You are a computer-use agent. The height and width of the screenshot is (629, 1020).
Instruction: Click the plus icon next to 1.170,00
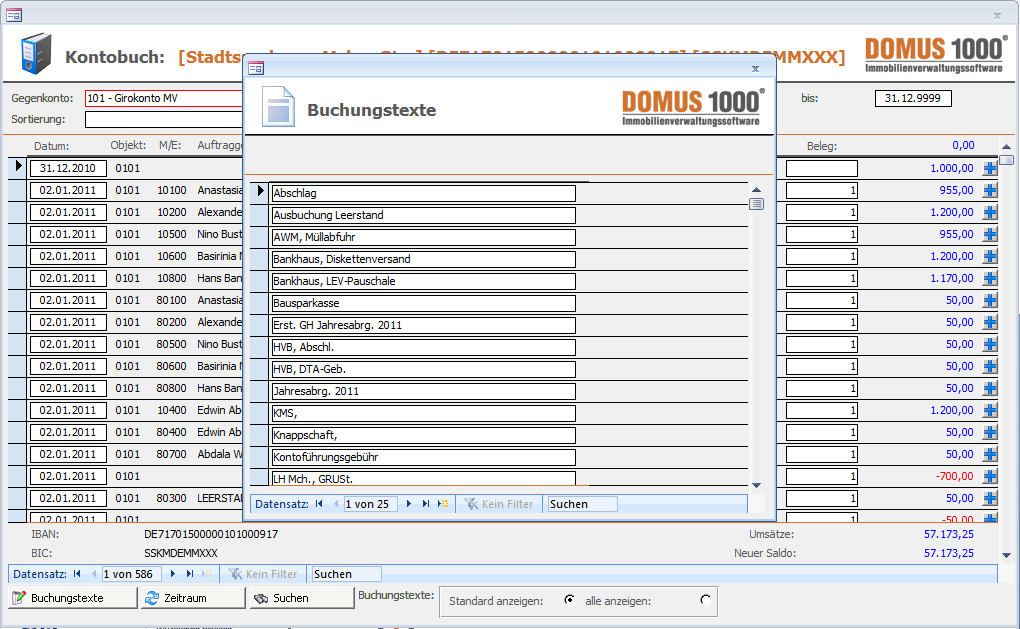tap(990, 278)
